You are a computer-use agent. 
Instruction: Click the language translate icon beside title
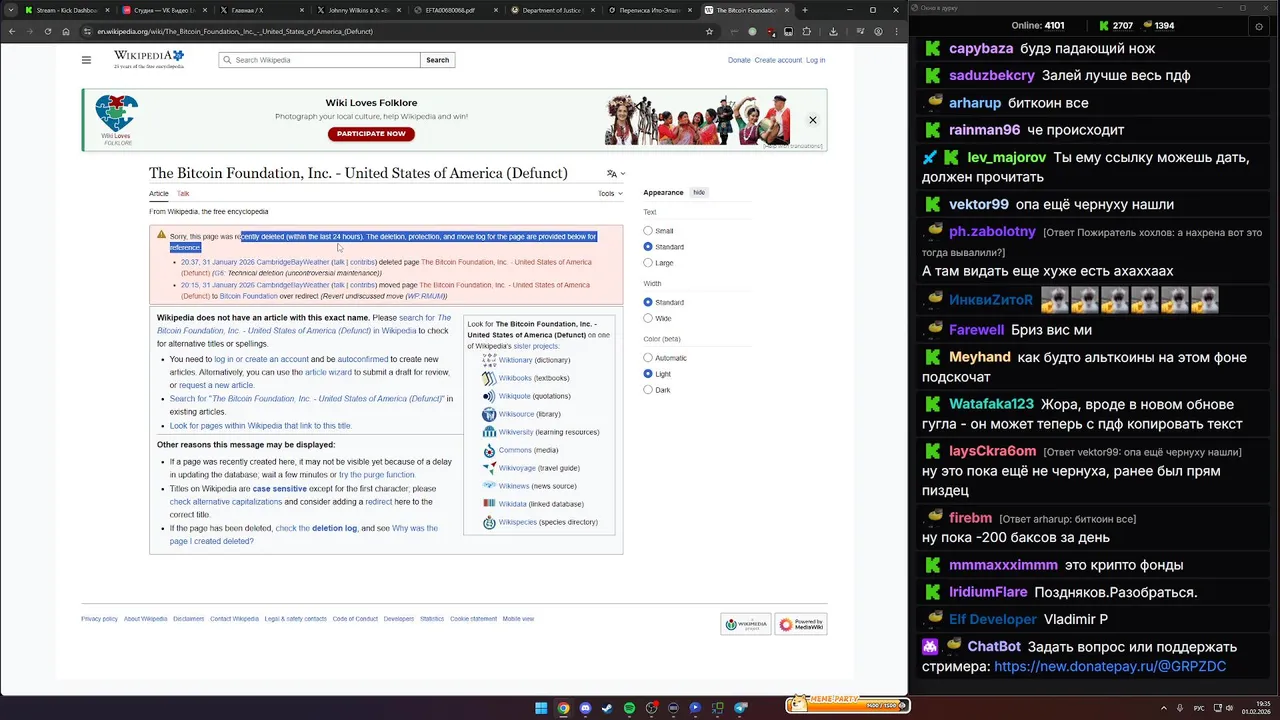pyautogui.click(x=612, y=173)
